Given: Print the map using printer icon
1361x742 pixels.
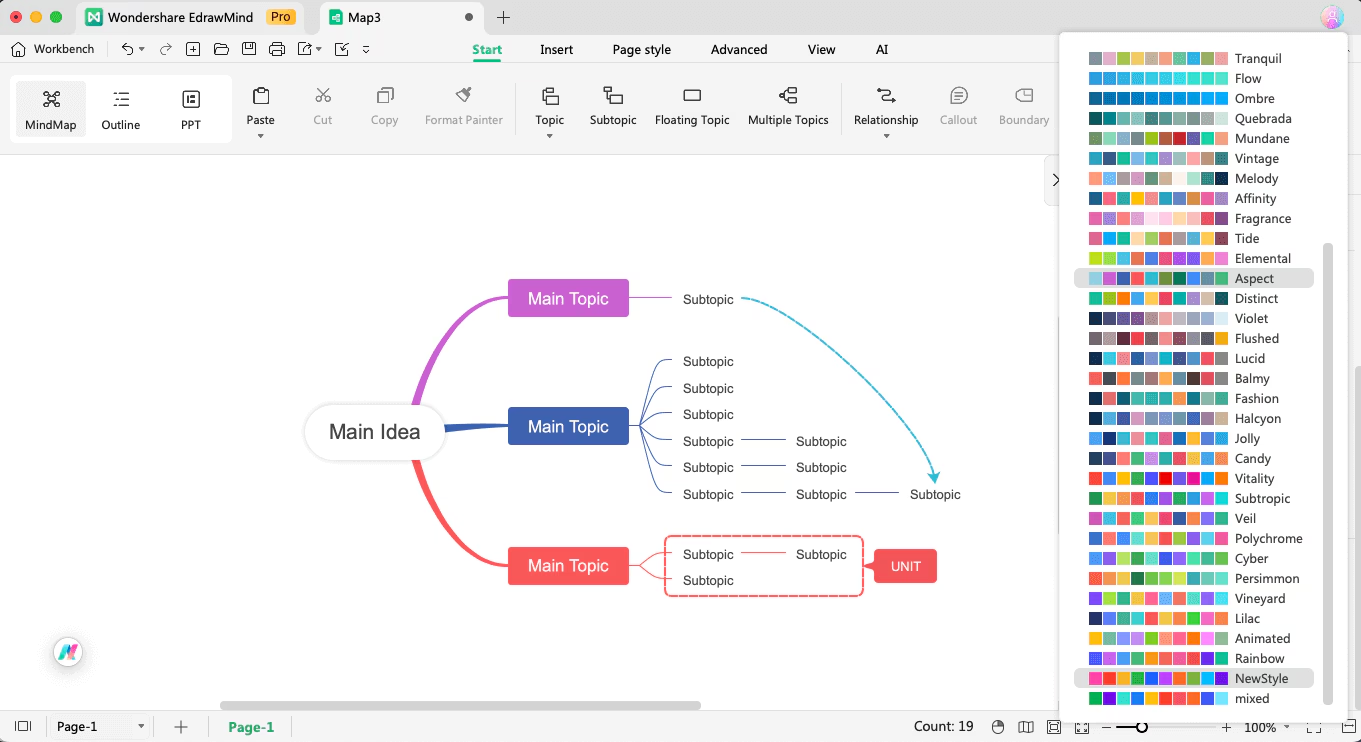Looking at the screenshot, I should point(277,49).
